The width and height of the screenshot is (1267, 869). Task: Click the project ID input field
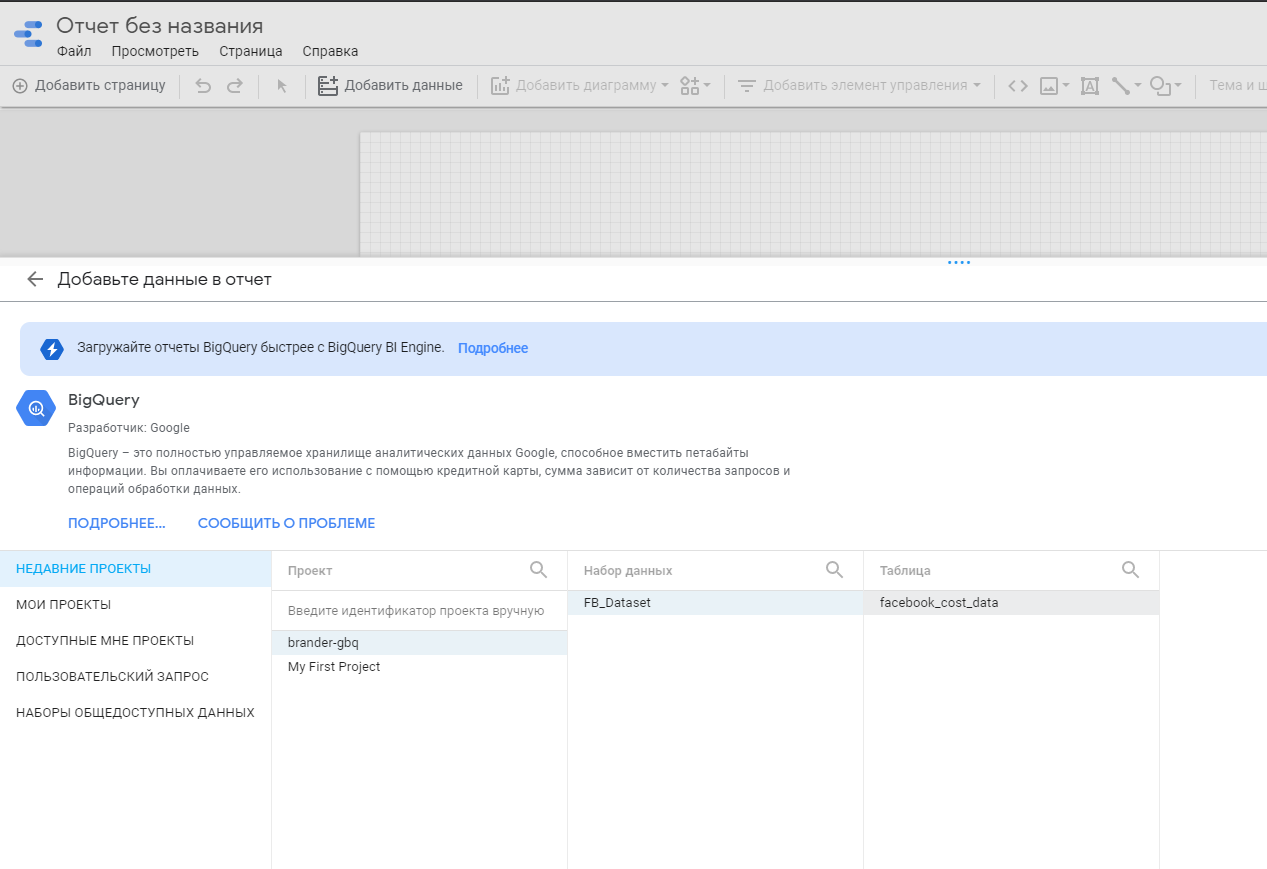point(416,611)
